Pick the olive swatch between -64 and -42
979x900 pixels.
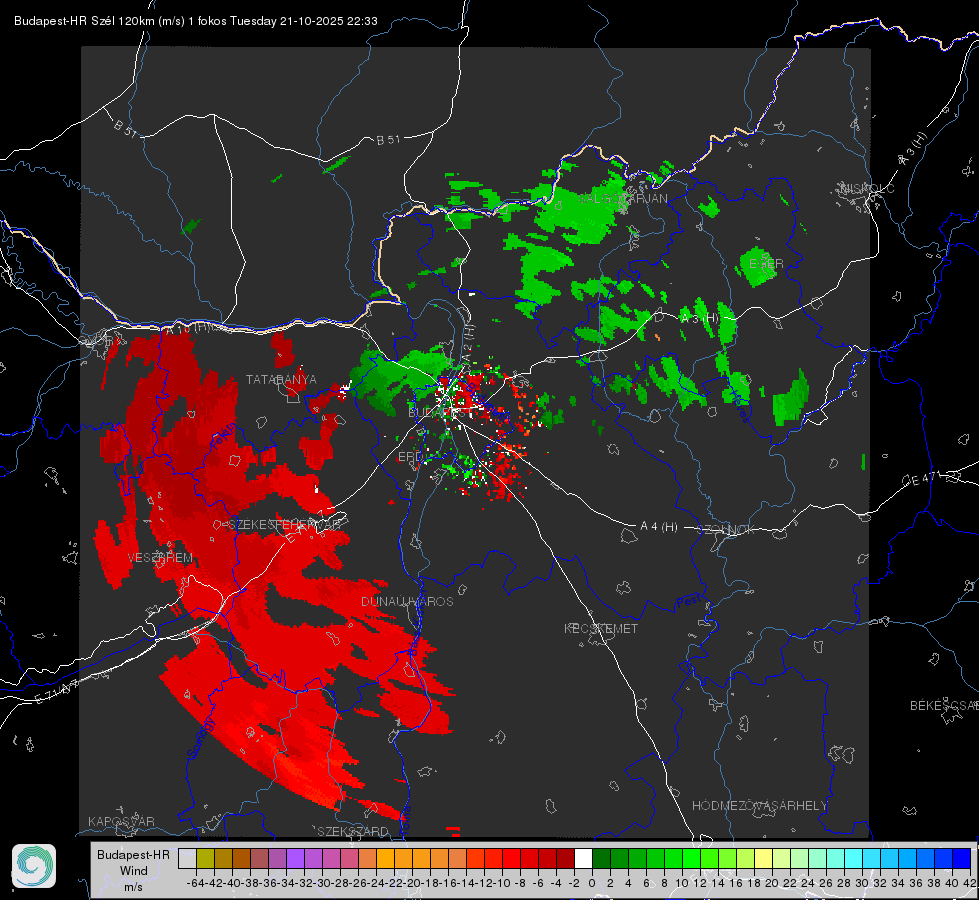pyautogui.click(x=205, y=858)
